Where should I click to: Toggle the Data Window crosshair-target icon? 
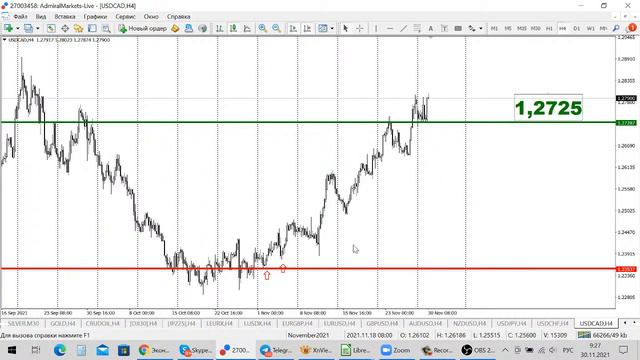point(65,28)
